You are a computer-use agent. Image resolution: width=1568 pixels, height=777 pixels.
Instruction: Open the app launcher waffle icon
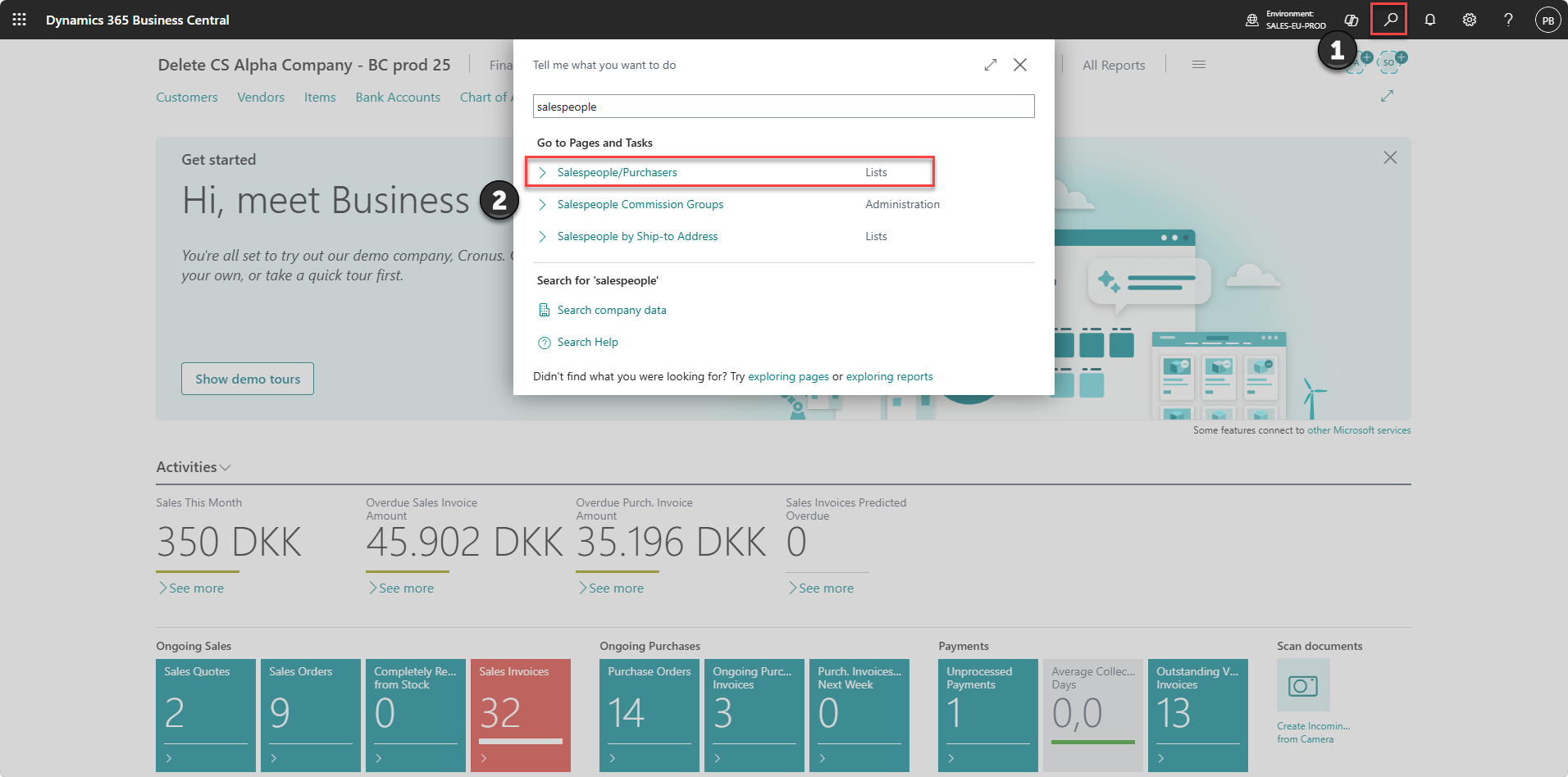click(x=20, y=20)
